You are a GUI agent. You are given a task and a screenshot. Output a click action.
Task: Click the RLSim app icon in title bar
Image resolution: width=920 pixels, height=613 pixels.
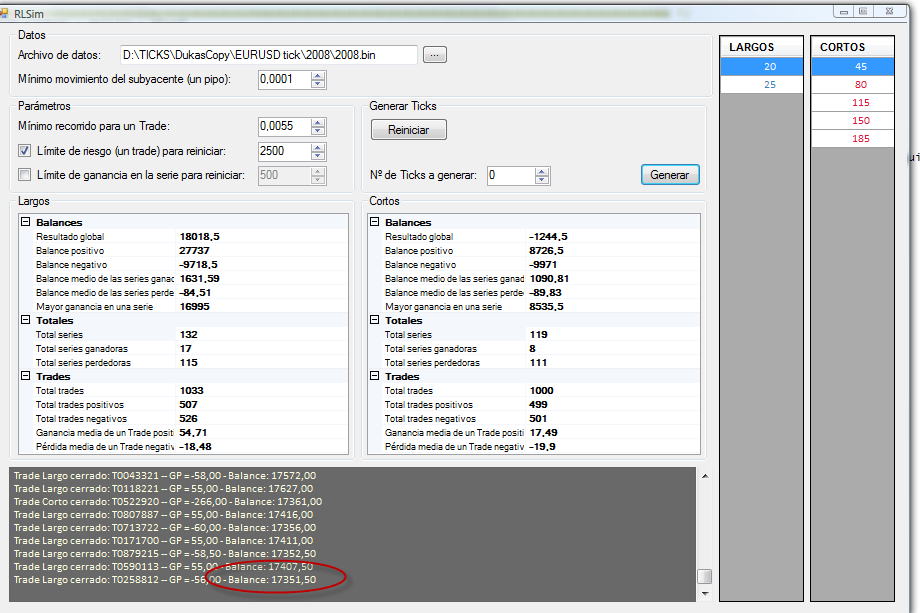tap(6, 11)
